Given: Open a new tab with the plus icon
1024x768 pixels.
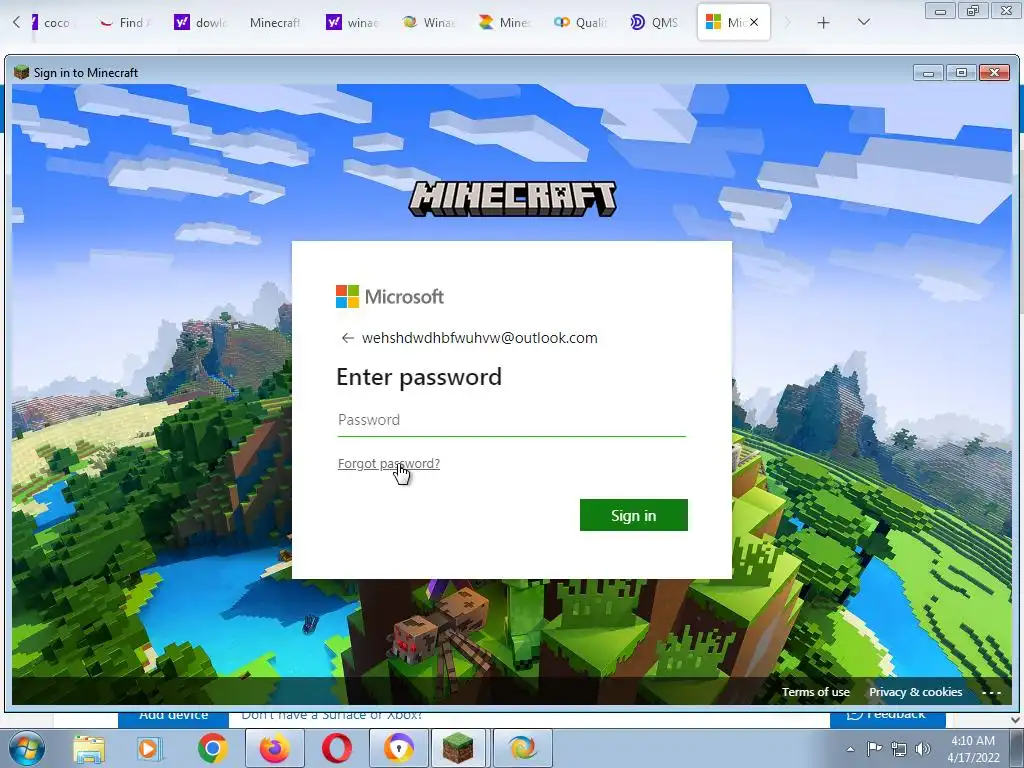Looking at the screenshot, I should click(824, 23).
